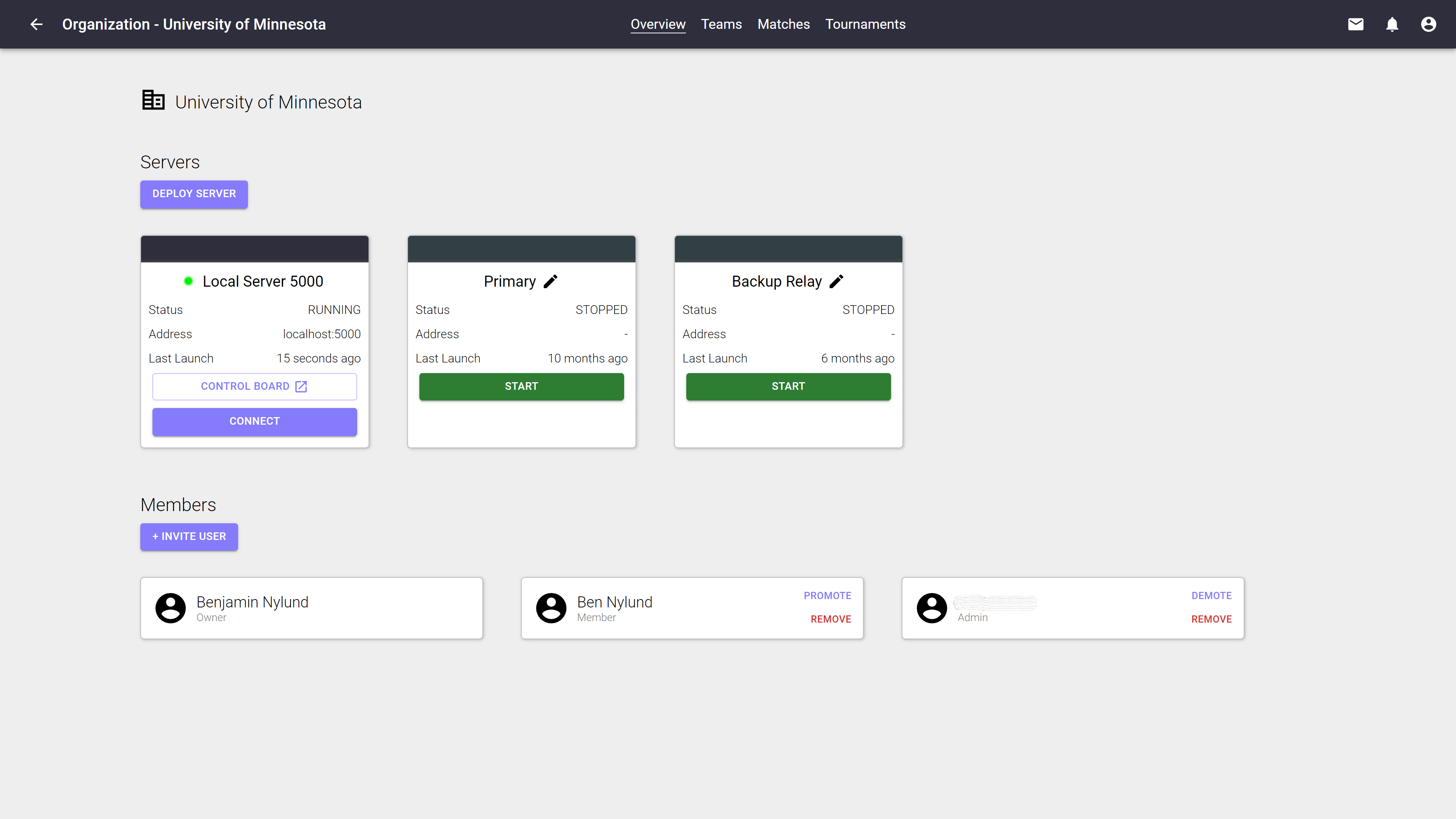The width and height of the screenshot is (1456, 819).
Task: Start the Primary server
Action: tap(521, 387)
